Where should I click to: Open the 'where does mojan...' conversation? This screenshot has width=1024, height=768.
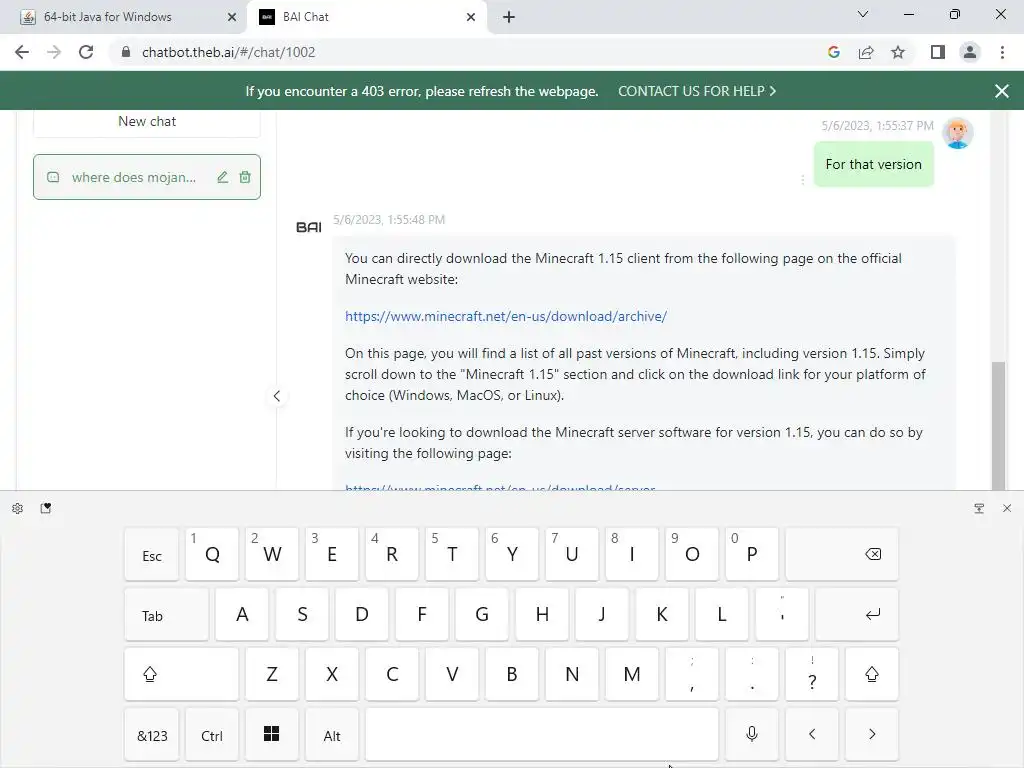coord(133,177)
